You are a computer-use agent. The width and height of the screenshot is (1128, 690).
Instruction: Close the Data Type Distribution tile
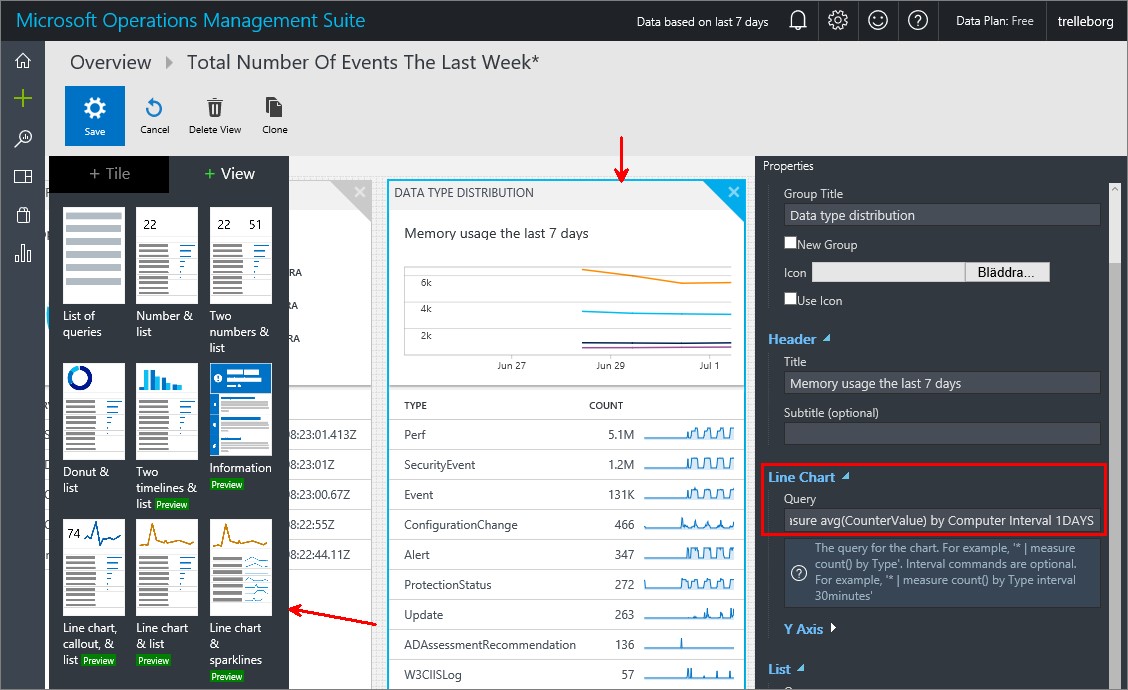[733, 192]
